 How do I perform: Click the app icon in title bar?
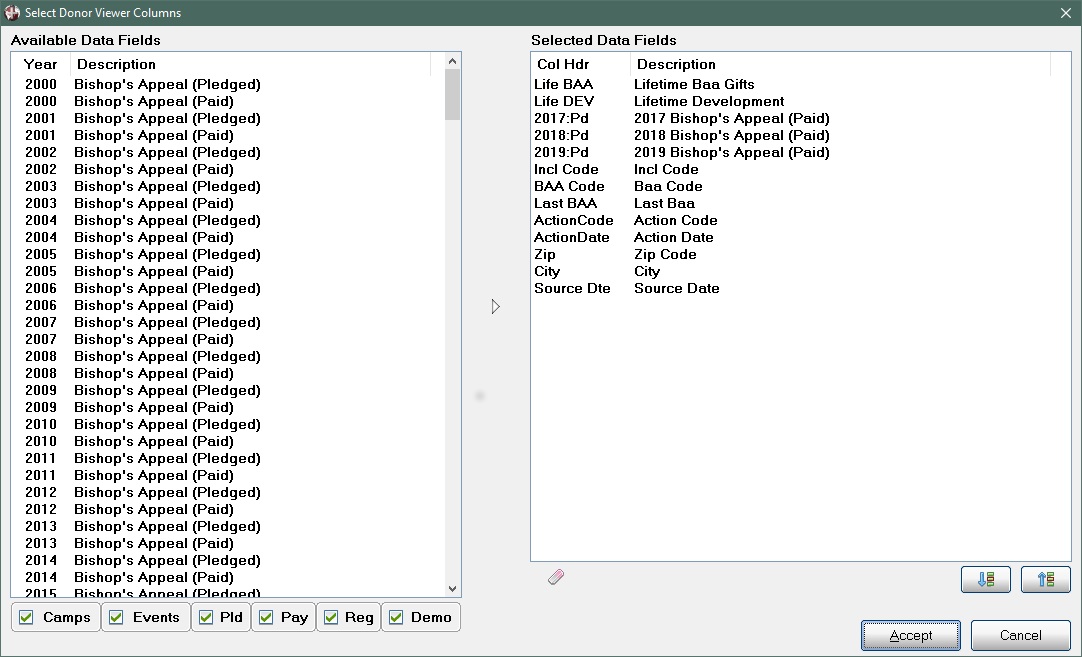pos(12,12)
